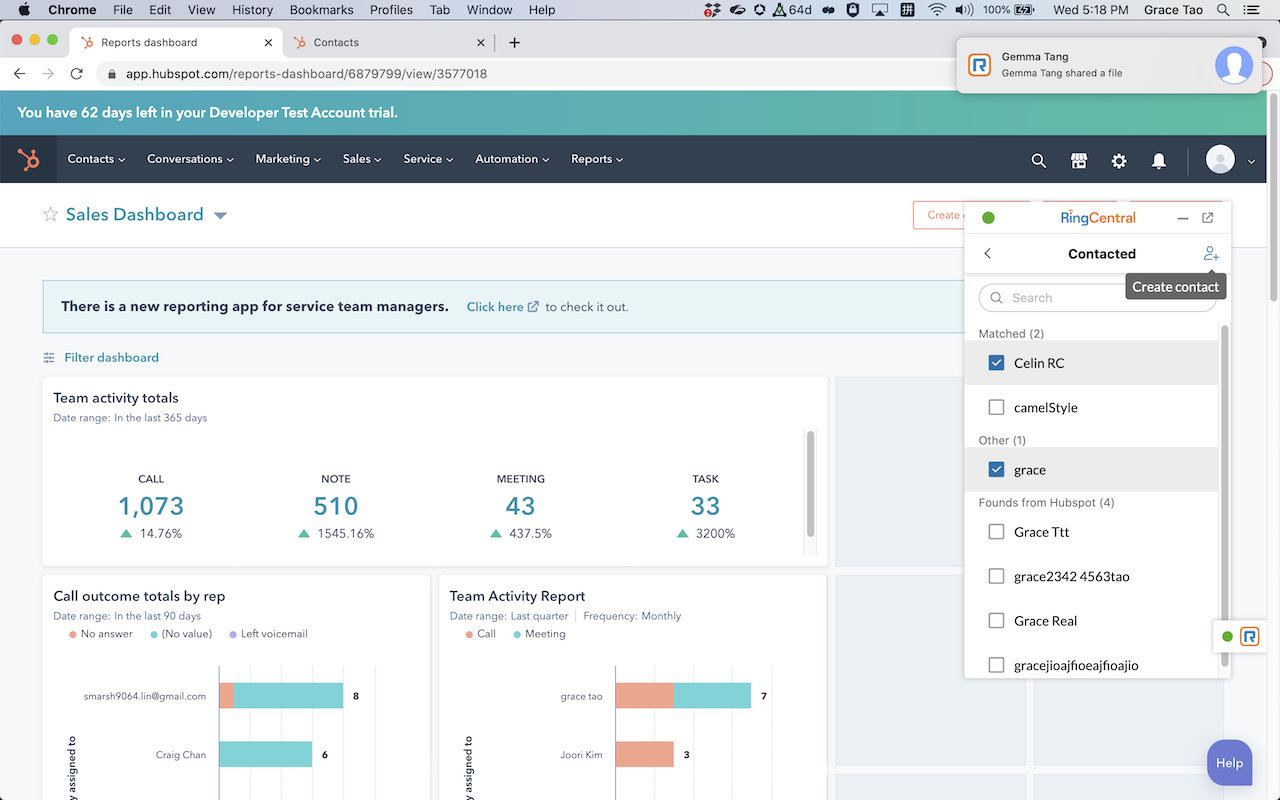Open the Help button

1229,762
